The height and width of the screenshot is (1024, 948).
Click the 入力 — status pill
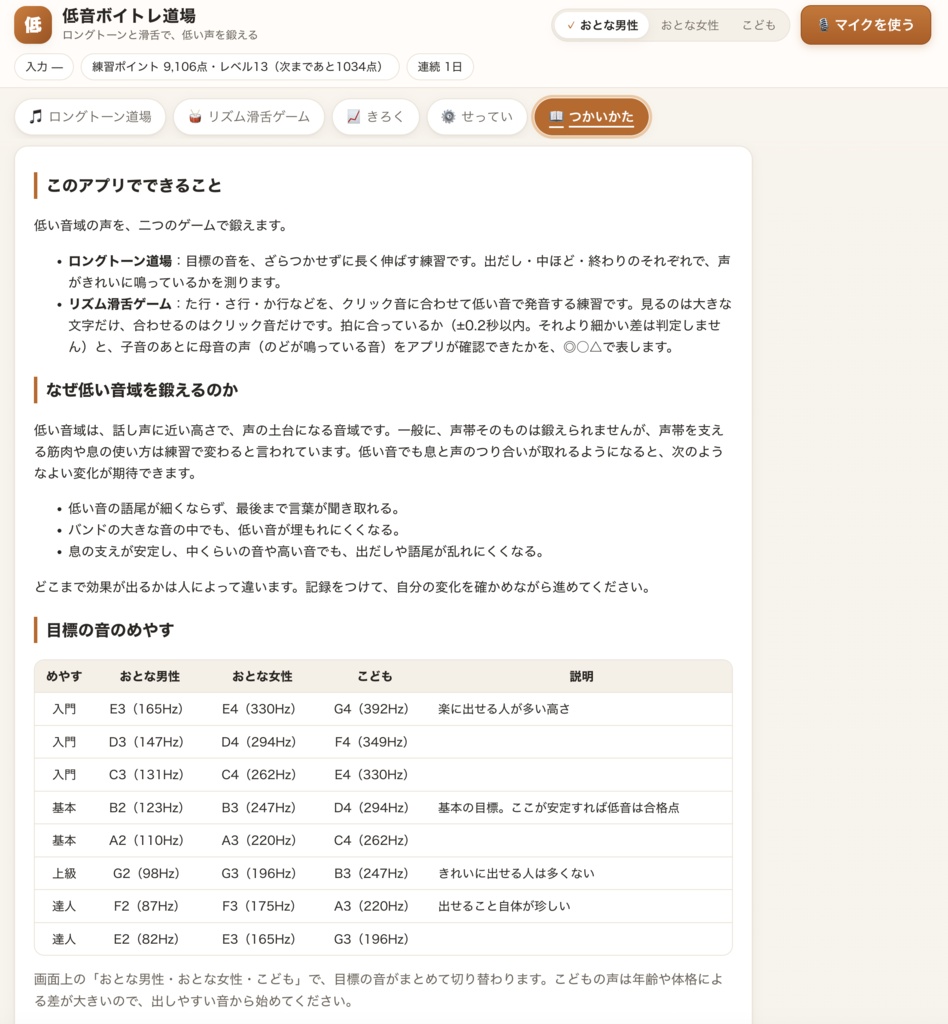point(44,67)
